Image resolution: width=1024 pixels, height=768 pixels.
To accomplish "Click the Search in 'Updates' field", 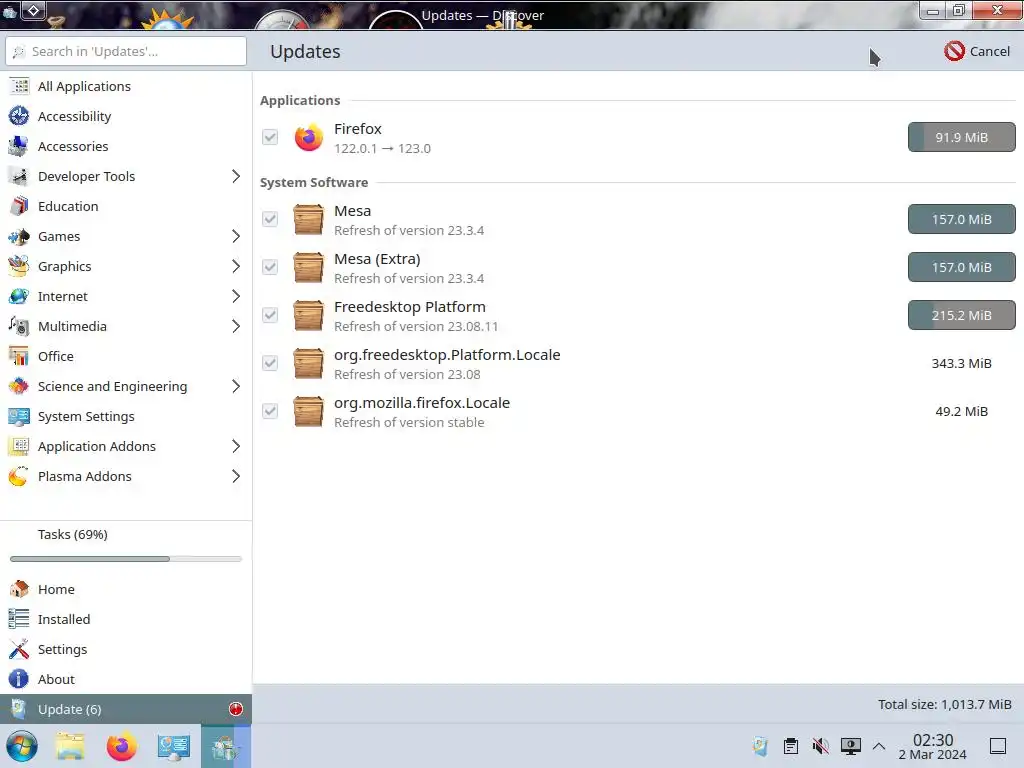I will [x=126, y=51].
